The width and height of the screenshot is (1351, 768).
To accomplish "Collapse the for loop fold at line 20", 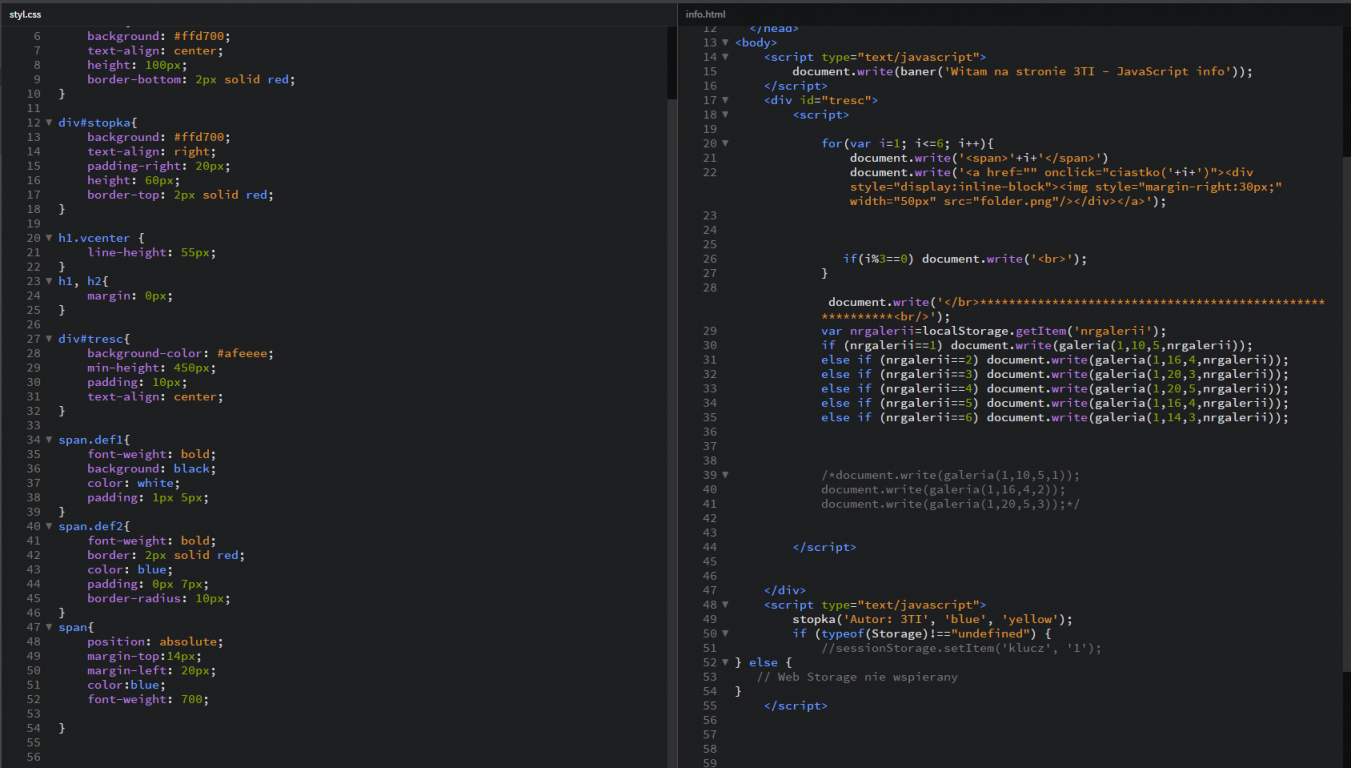I will [726, 144].
